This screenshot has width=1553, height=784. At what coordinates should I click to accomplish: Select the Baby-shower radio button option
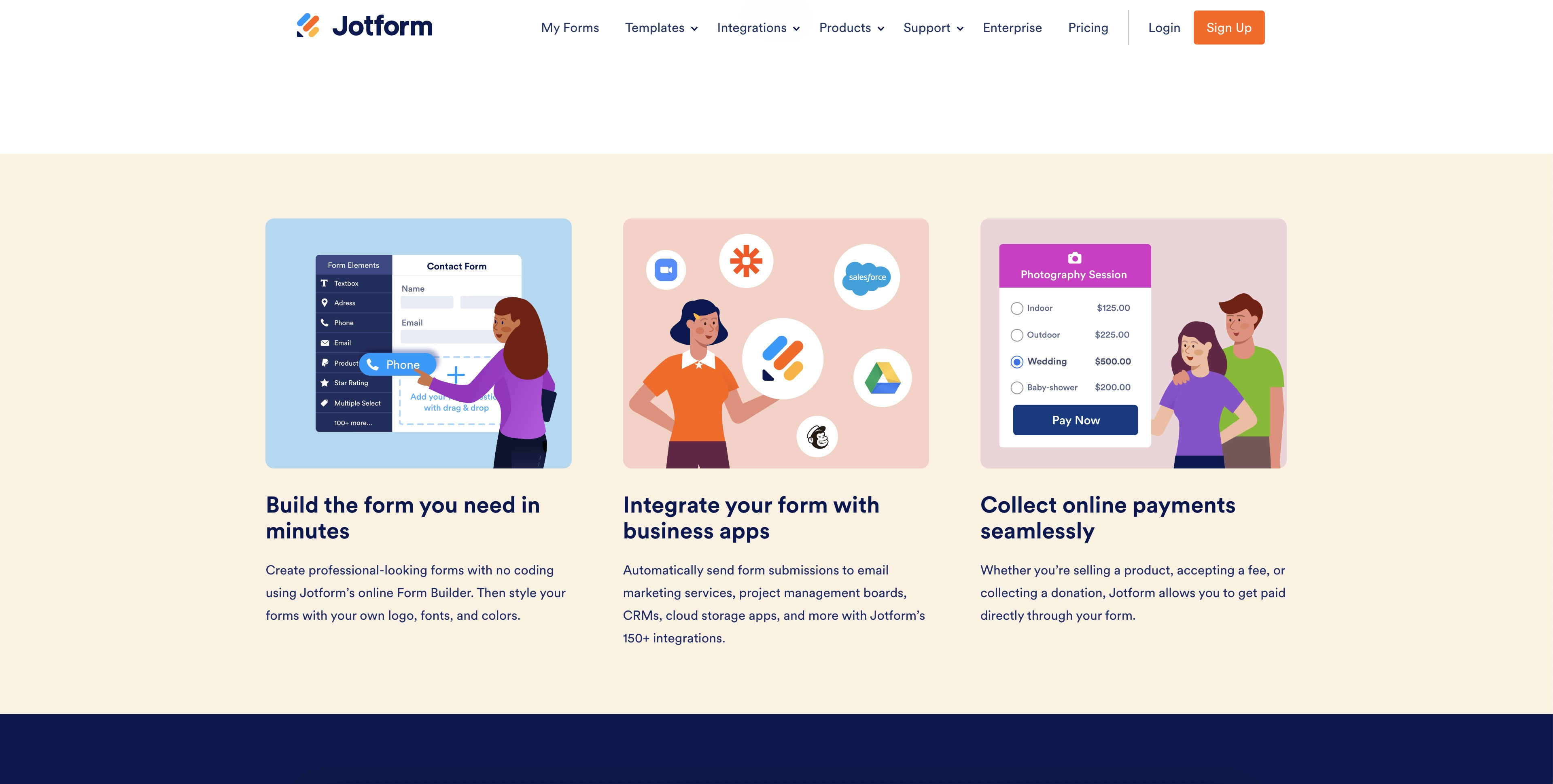click(1016, 387)
